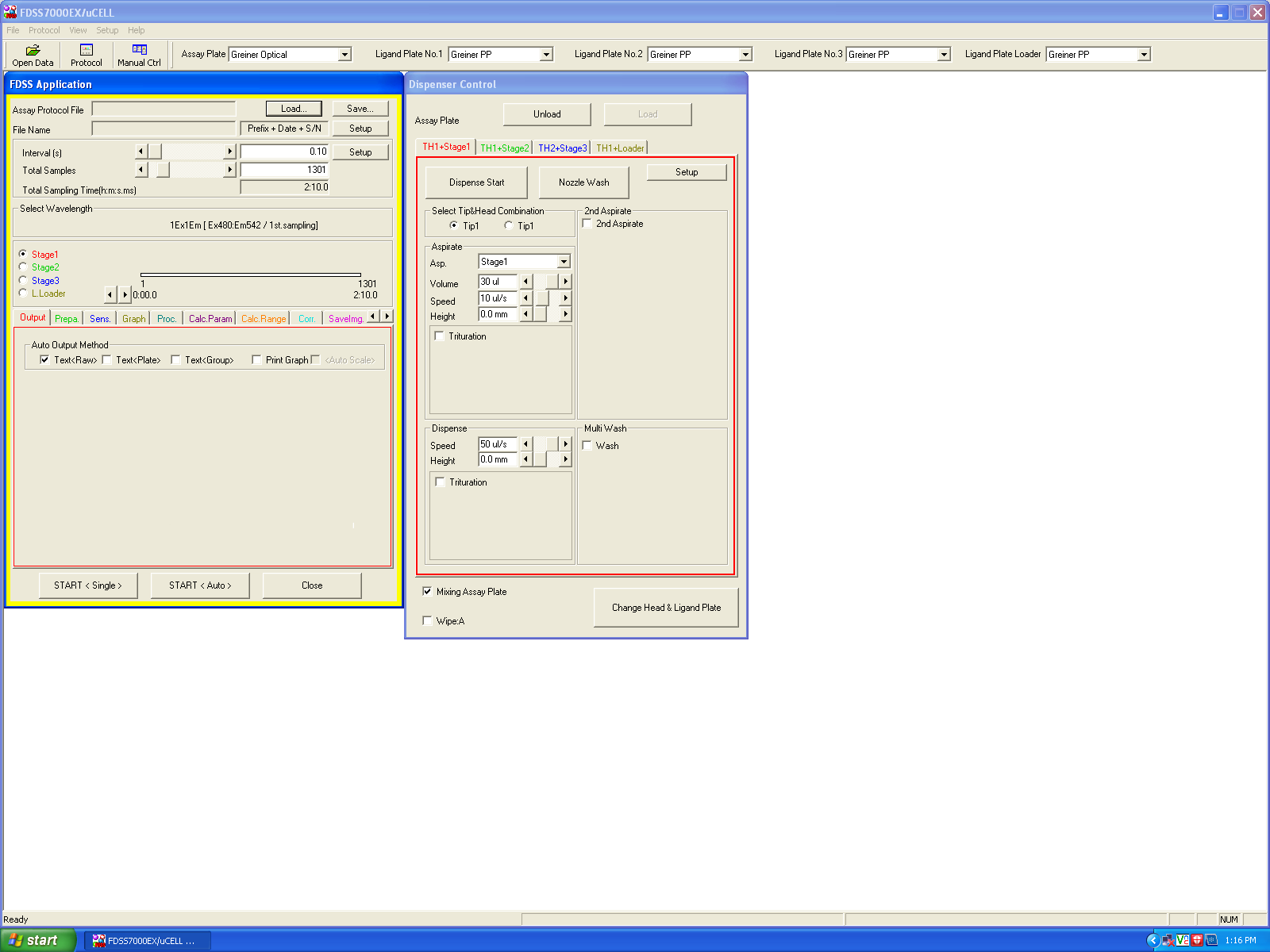Open Manual Ctrl toolbar icon
Viewport: 1270px width, 952px height.
pos(139,55)
